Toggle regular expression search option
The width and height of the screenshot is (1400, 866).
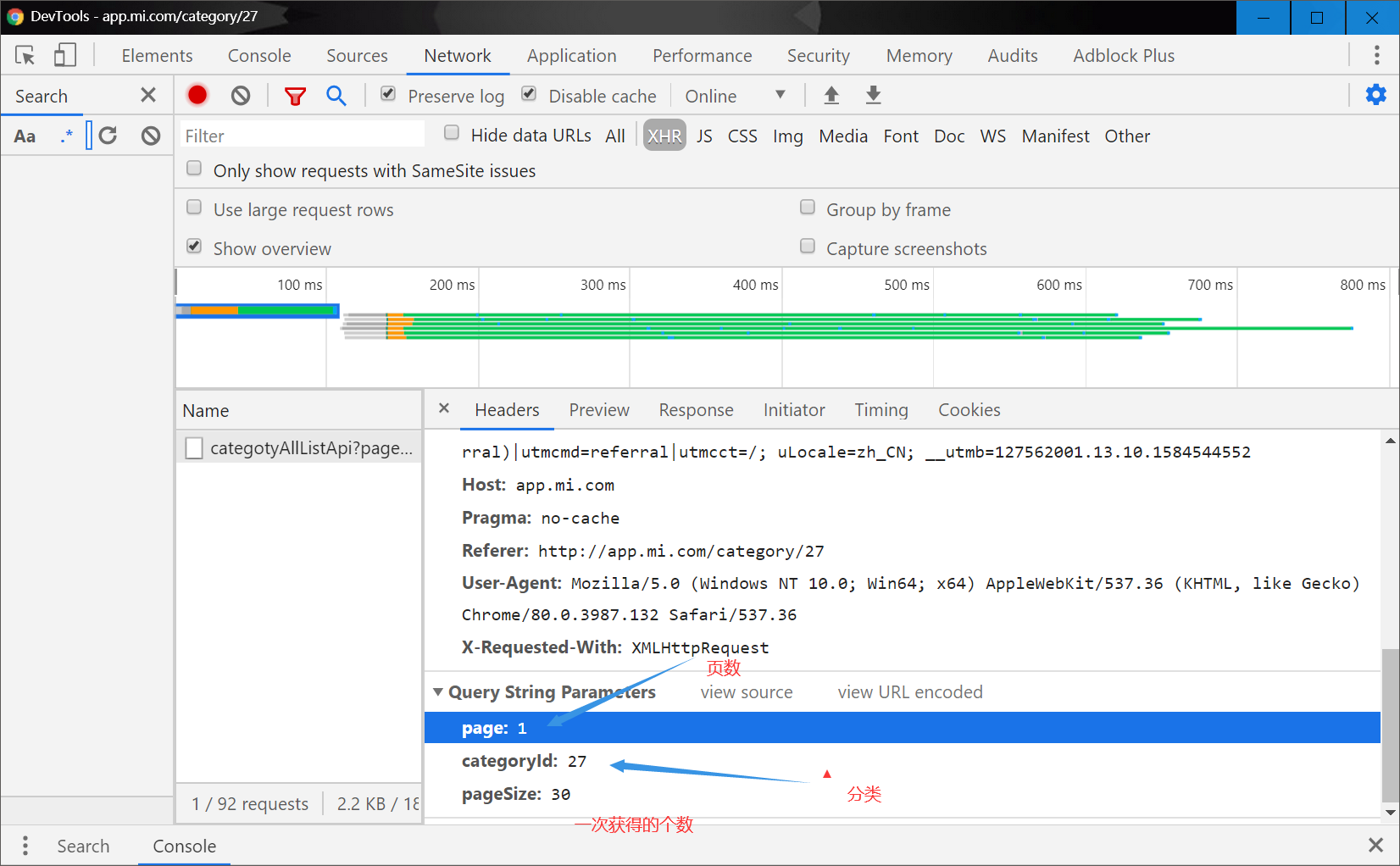[x=66, y=136]
